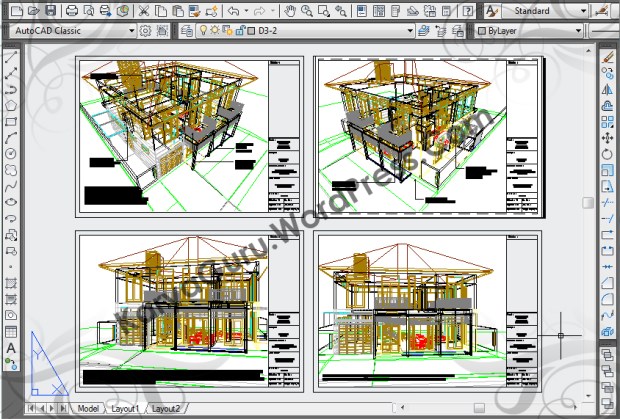620x419 pixels.
Task: Open Layer Properties Manager icon
Action: 188,30
